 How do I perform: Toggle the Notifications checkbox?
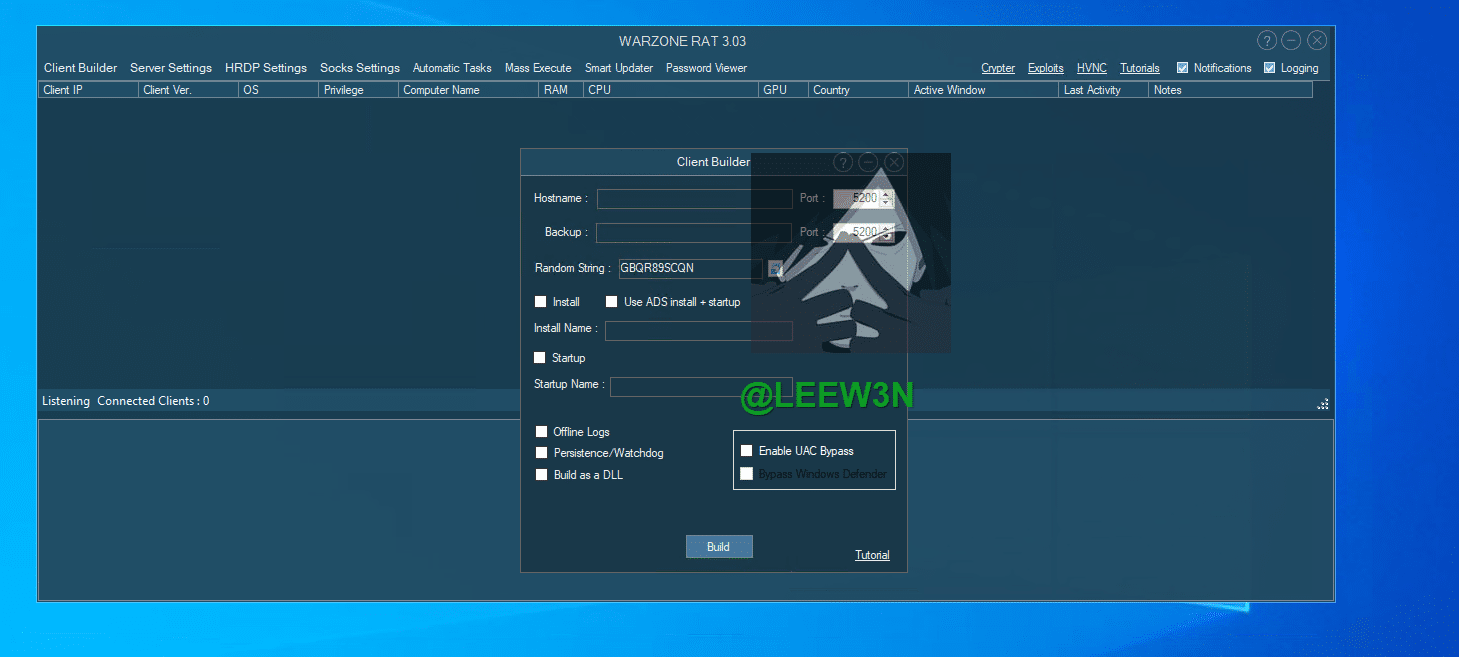coord(1183,68)
